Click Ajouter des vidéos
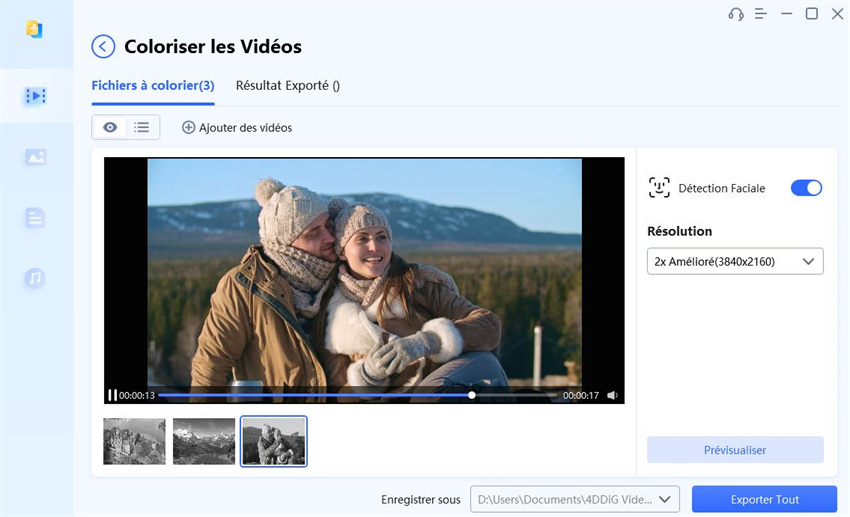 [x=237, y=128]
